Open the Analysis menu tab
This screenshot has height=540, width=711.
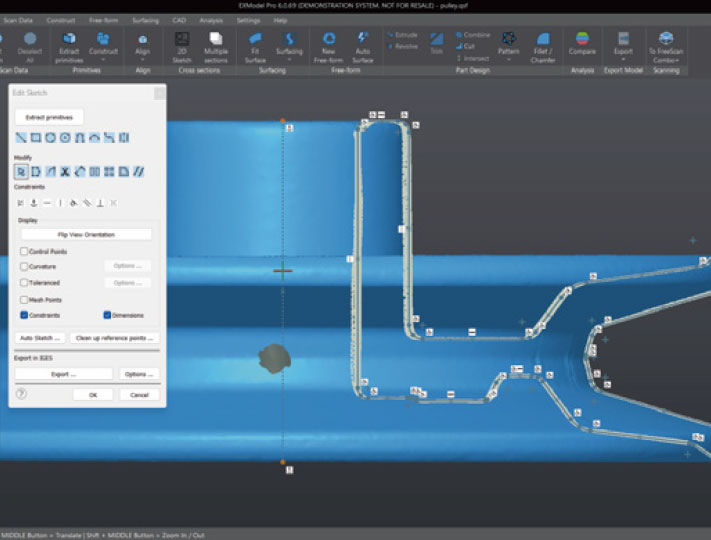pyautogui.click(x=211, y=19)
